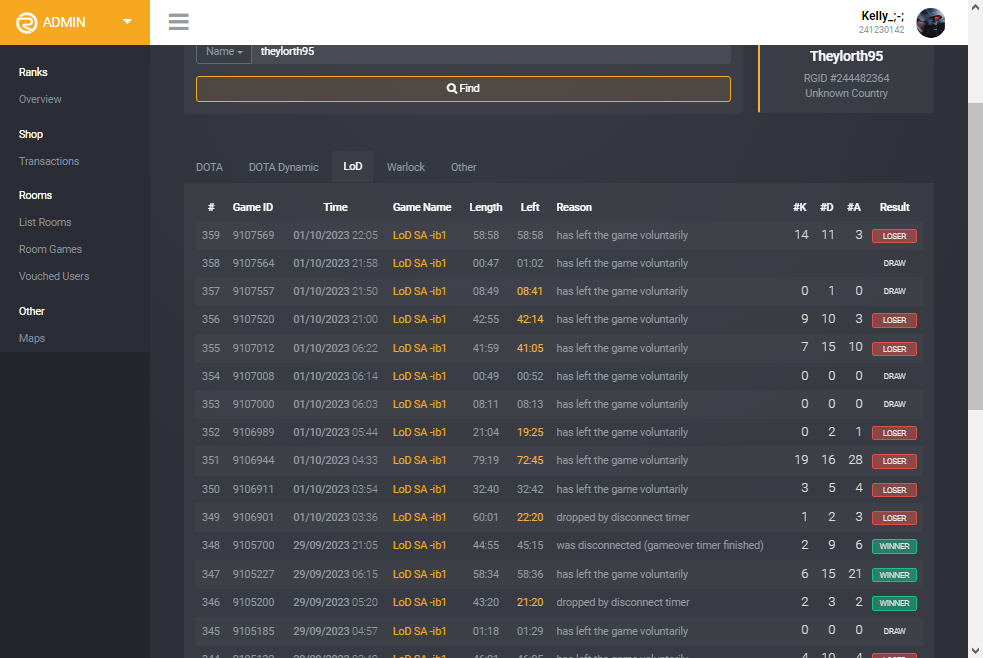Open LoD SA -ib1 link for game 9107012
This screenshot has height=658, width=983.
(419, 348)
